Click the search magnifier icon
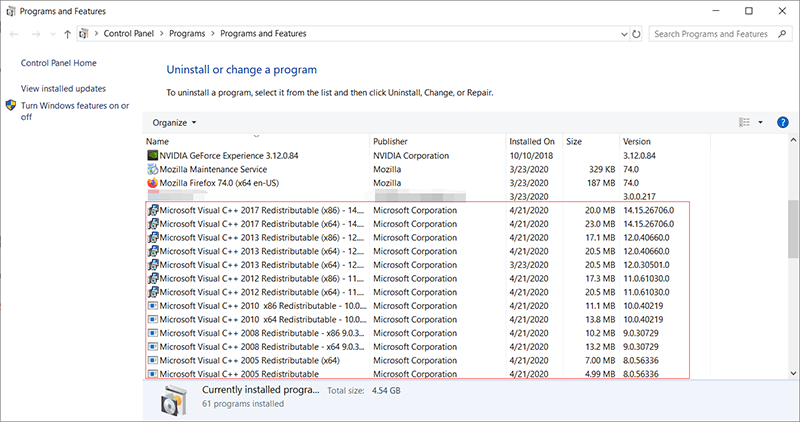This screenshot has height=422, width=800. [782, 34]
